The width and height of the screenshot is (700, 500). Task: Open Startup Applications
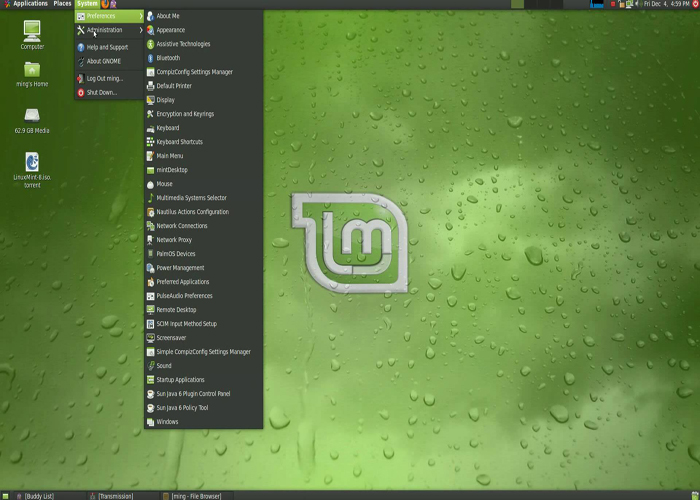pos(203,379)
